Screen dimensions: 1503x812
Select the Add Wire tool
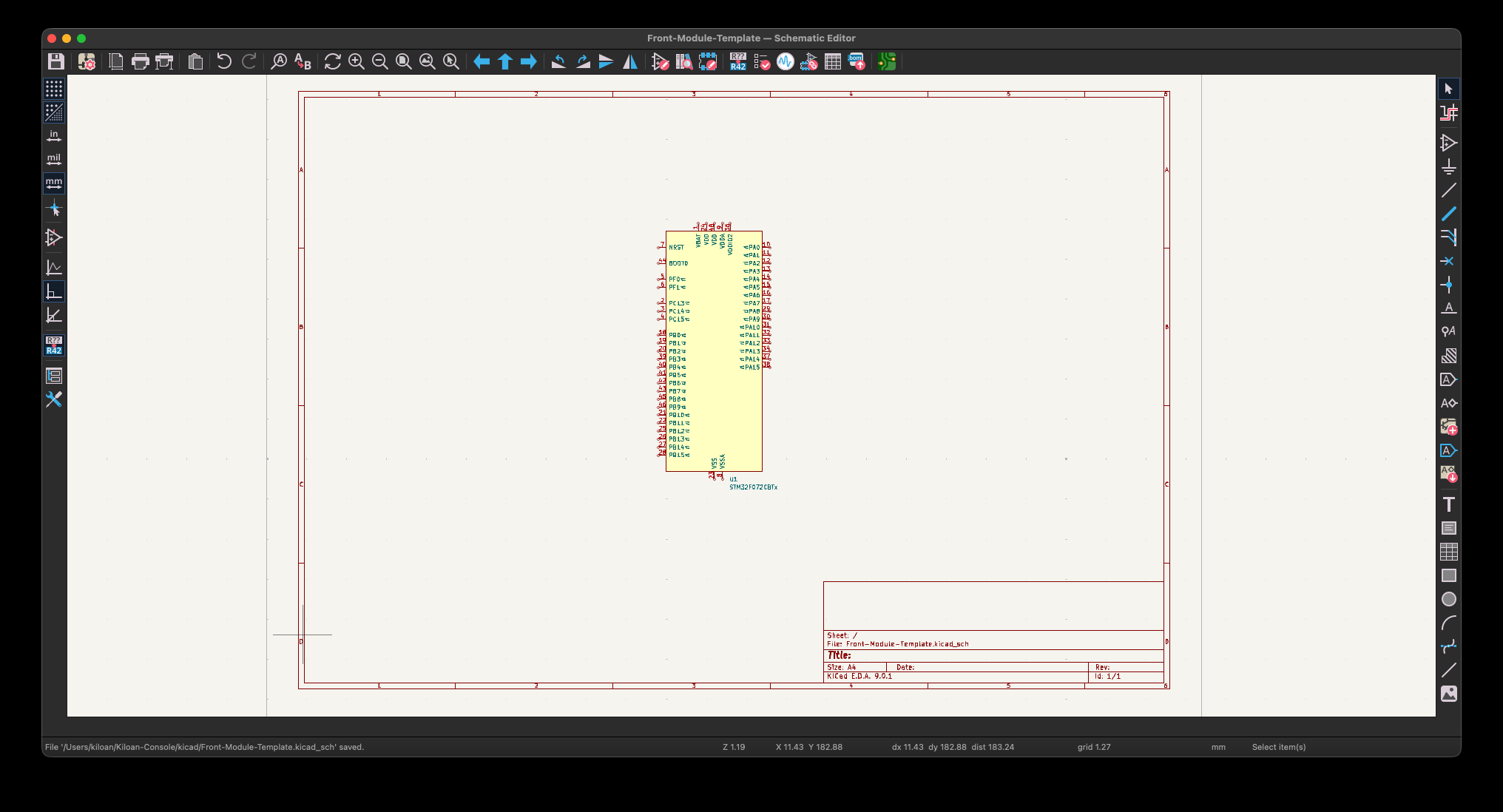pyautogui.click(x=1448, y=190)
